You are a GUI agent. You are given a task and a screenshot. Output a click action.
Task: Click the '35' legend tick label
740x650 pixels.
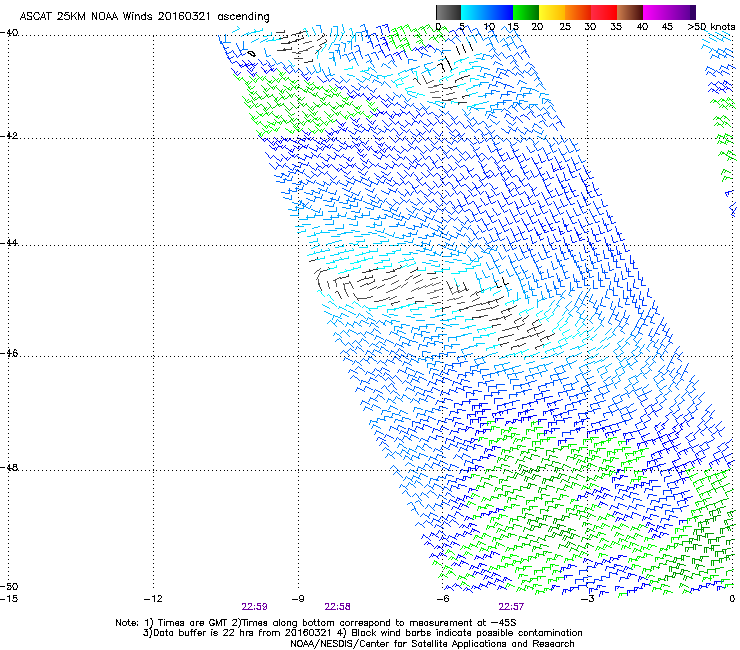coord(616,27)
